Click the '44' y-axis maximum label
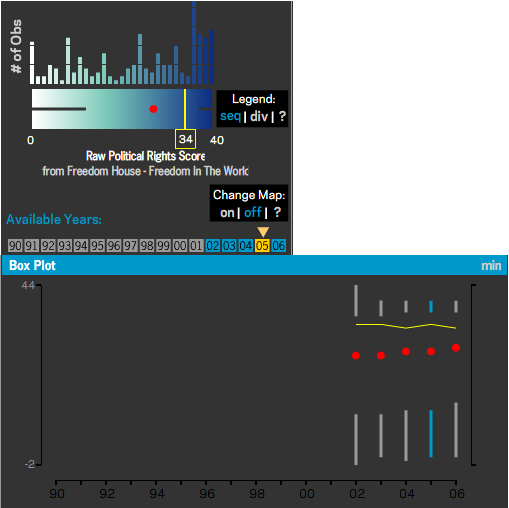This screenshot has height=508, width=509. (28, 285)
